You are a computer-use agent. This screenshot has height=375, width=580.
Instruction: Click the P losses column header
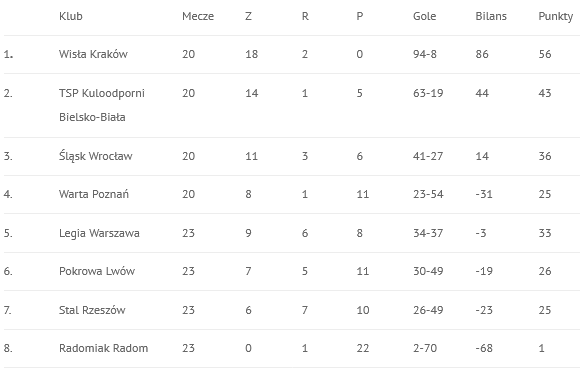point(360,16)
